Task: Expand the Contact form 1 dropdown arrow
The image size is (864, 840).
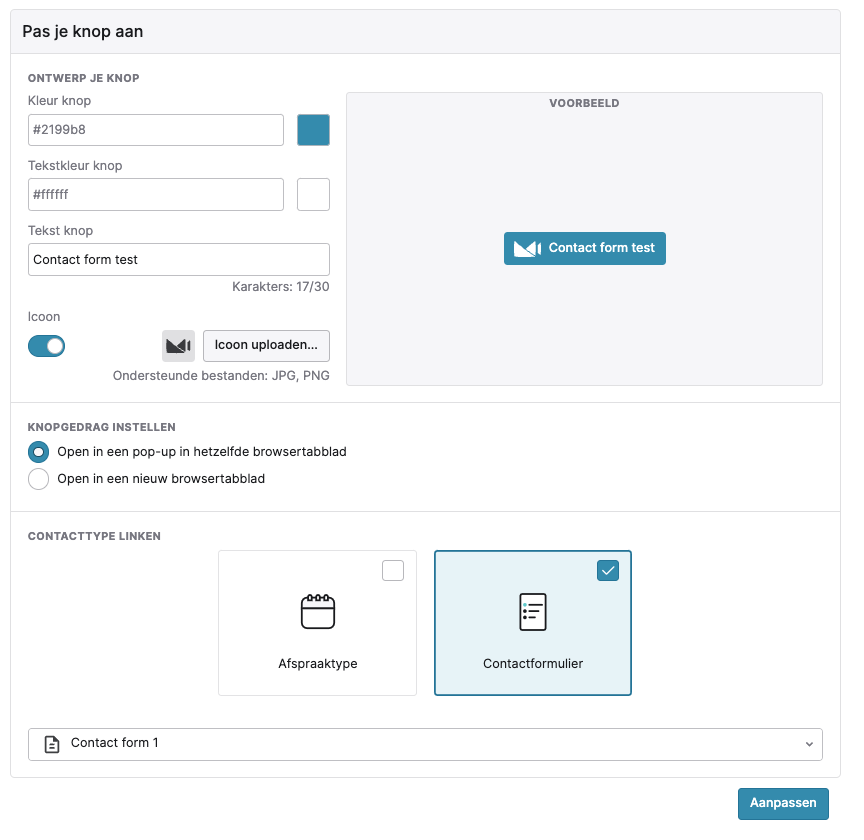Action: pos(809,744)
